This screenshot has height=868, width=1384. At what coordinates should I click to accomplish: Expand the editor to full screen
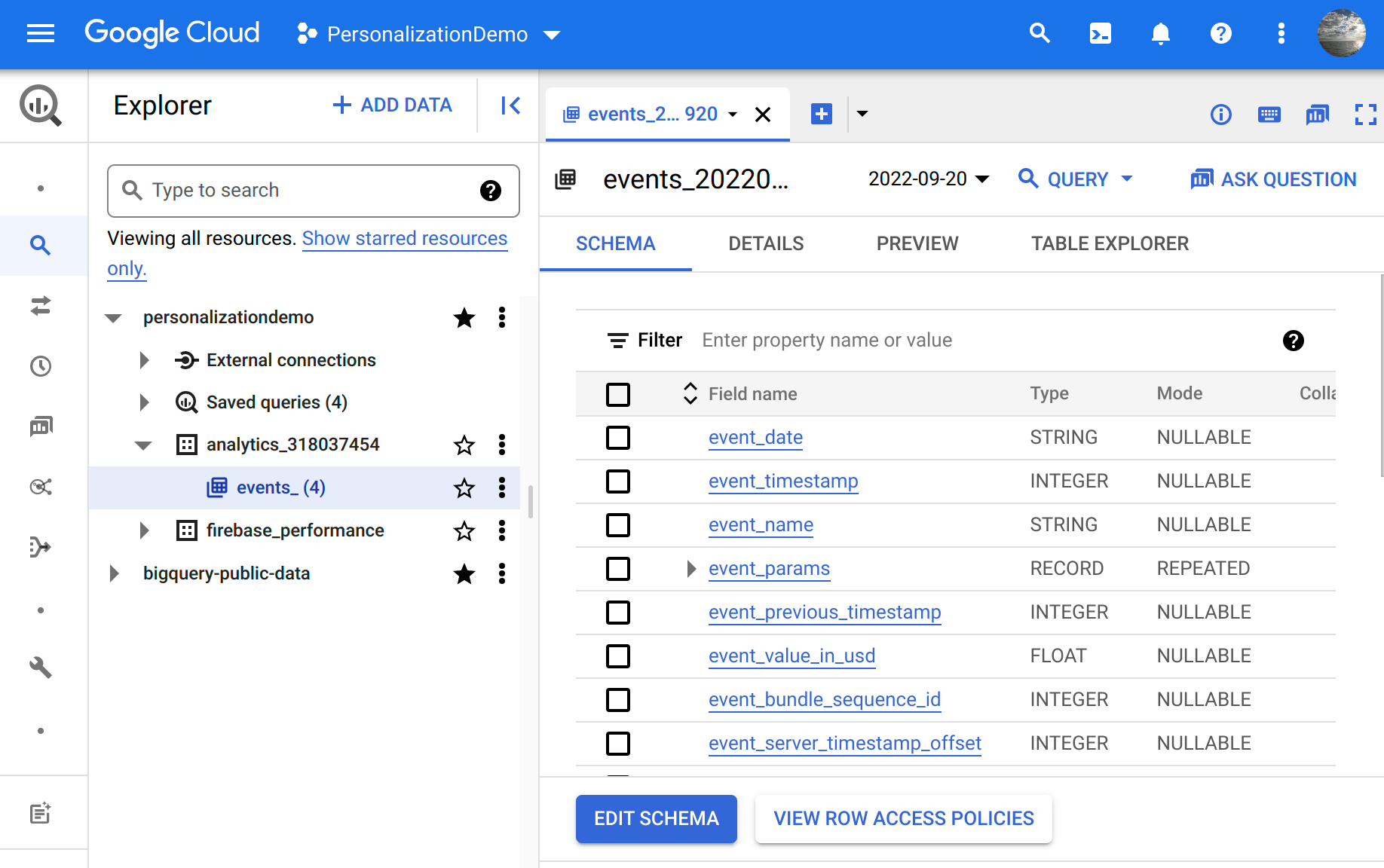tap(1365, 115)
